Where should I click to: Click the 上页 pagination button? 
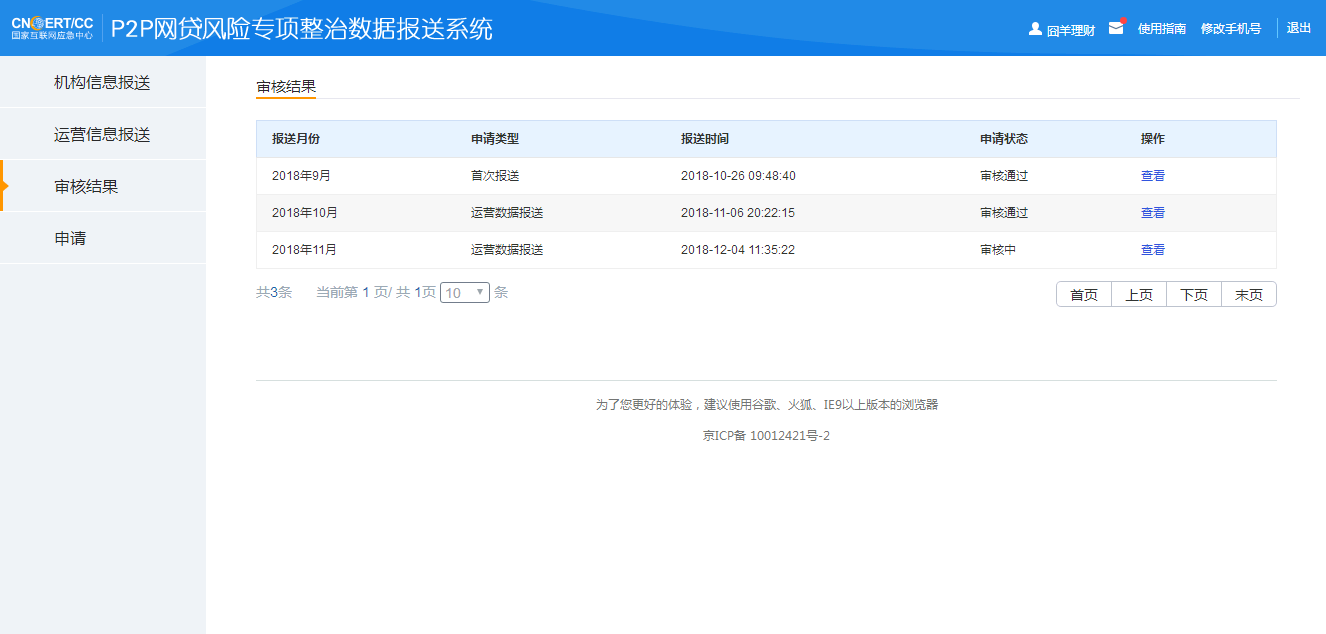tap(1139, 293)
